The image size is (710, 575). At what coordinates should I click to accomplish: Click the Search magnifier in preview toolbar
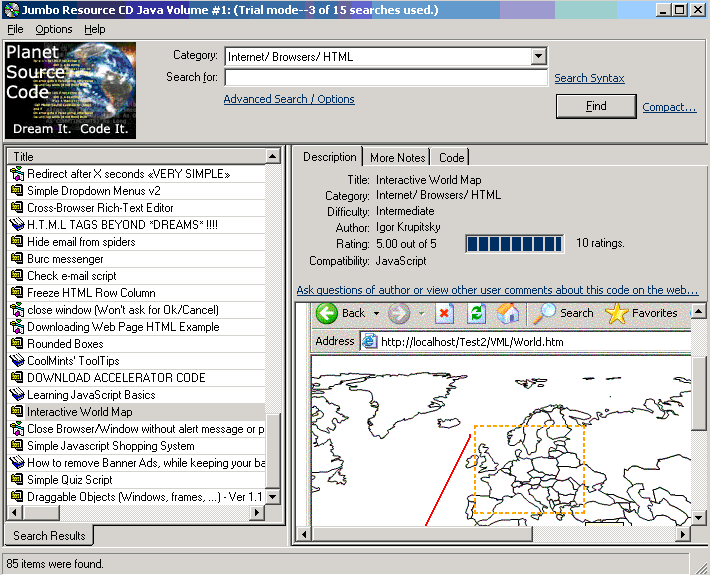544,313
